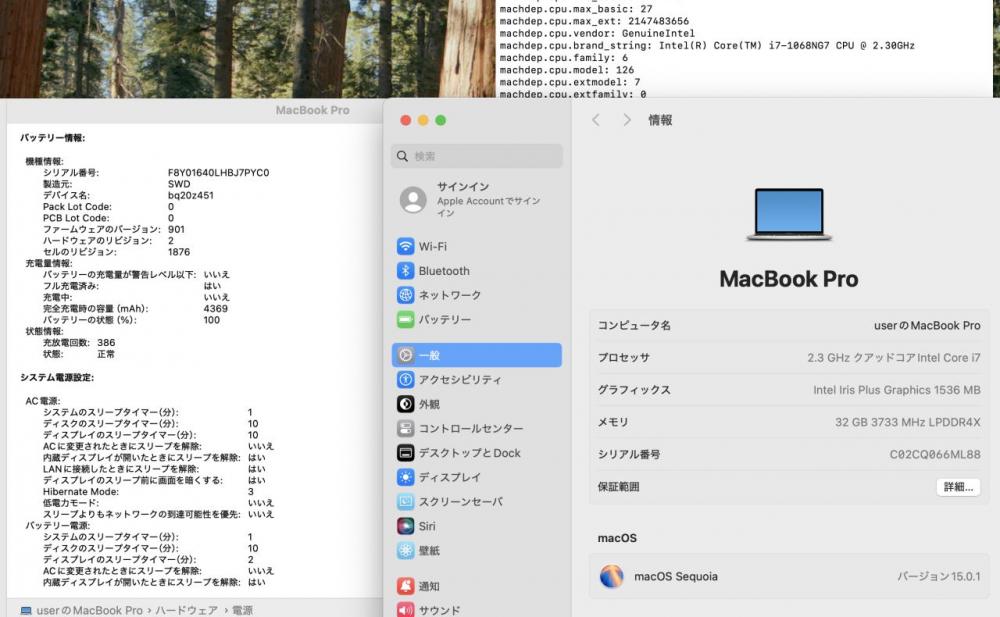Click the computer name value userのMacBook Pro
This screenshot has height=617, width=1000.
coord(927,325)
